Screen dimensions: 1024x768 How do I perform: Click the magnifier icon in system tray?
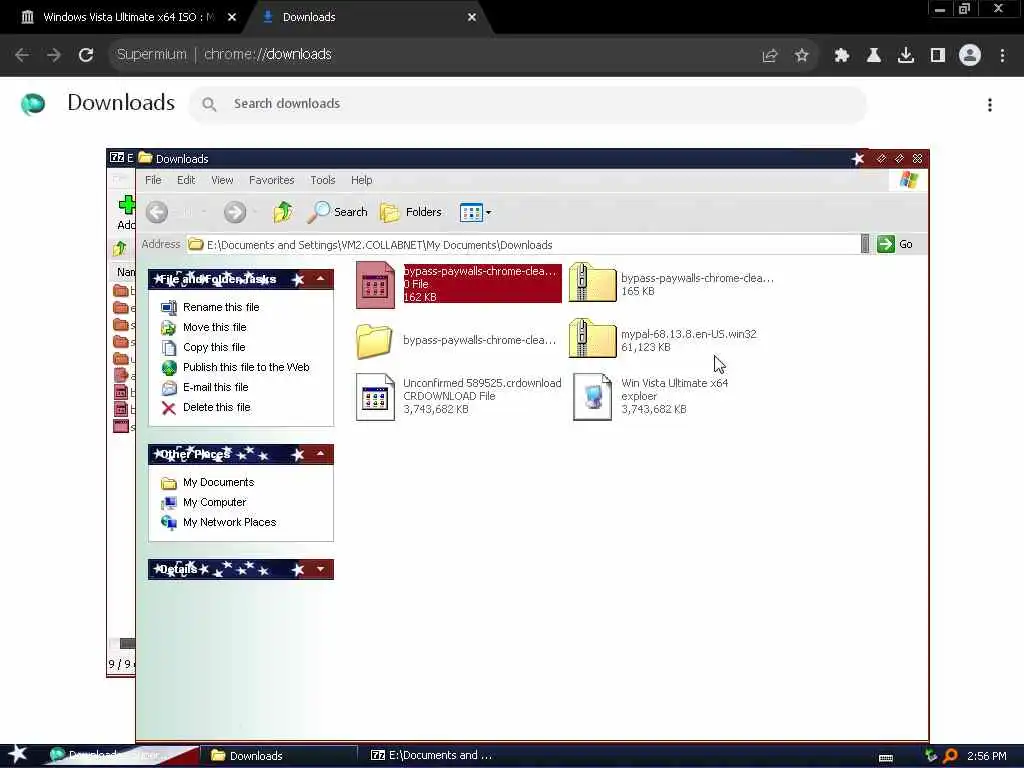(x=950, y=756)
